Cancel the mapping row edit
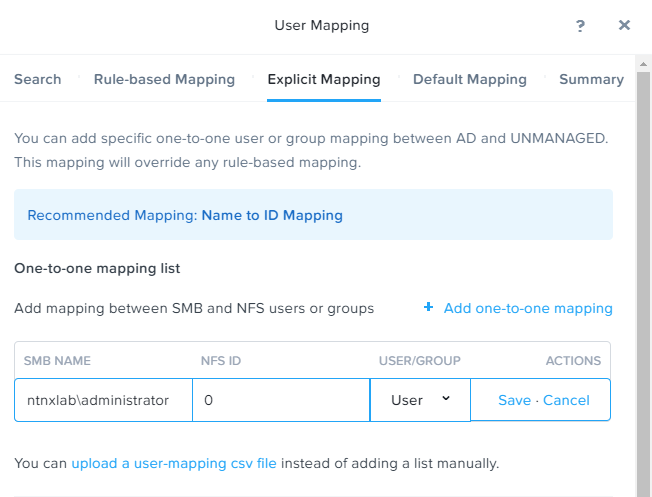The image size is (652, 497). pyautogui.click(x=566, y=400)
